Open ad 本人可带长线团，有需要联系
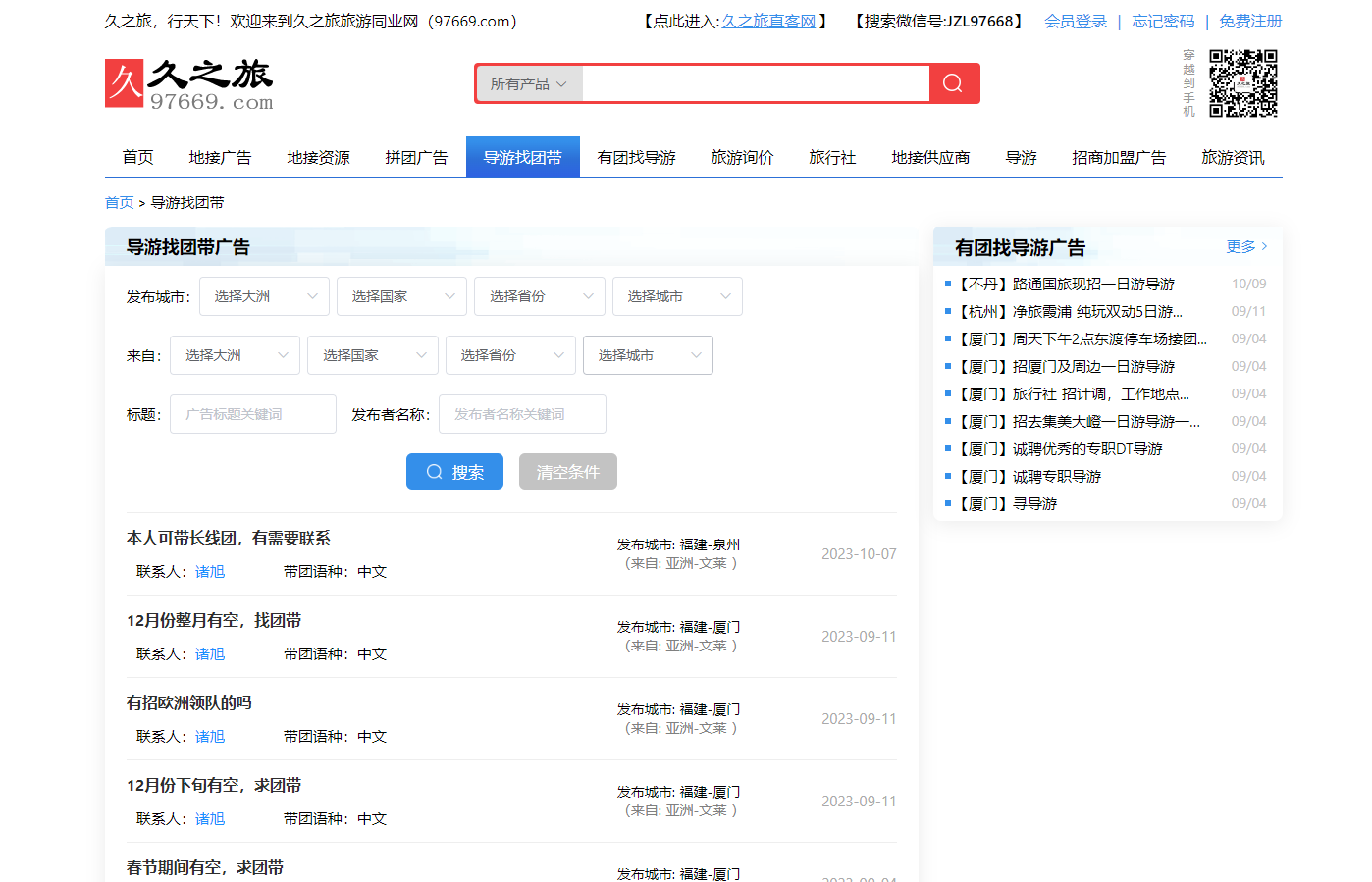Screen dimensions: 1372x882 (229, 538)
